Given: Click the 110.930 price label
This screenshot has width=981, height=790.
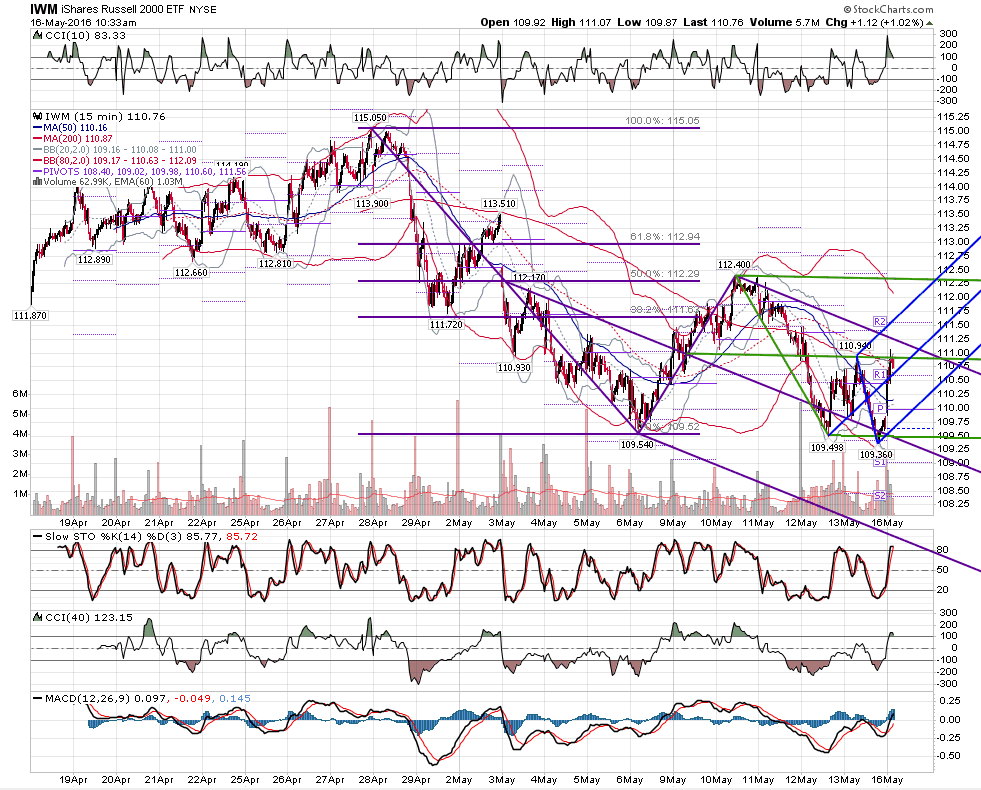Looking at the screenshot, I should [514, 368].
